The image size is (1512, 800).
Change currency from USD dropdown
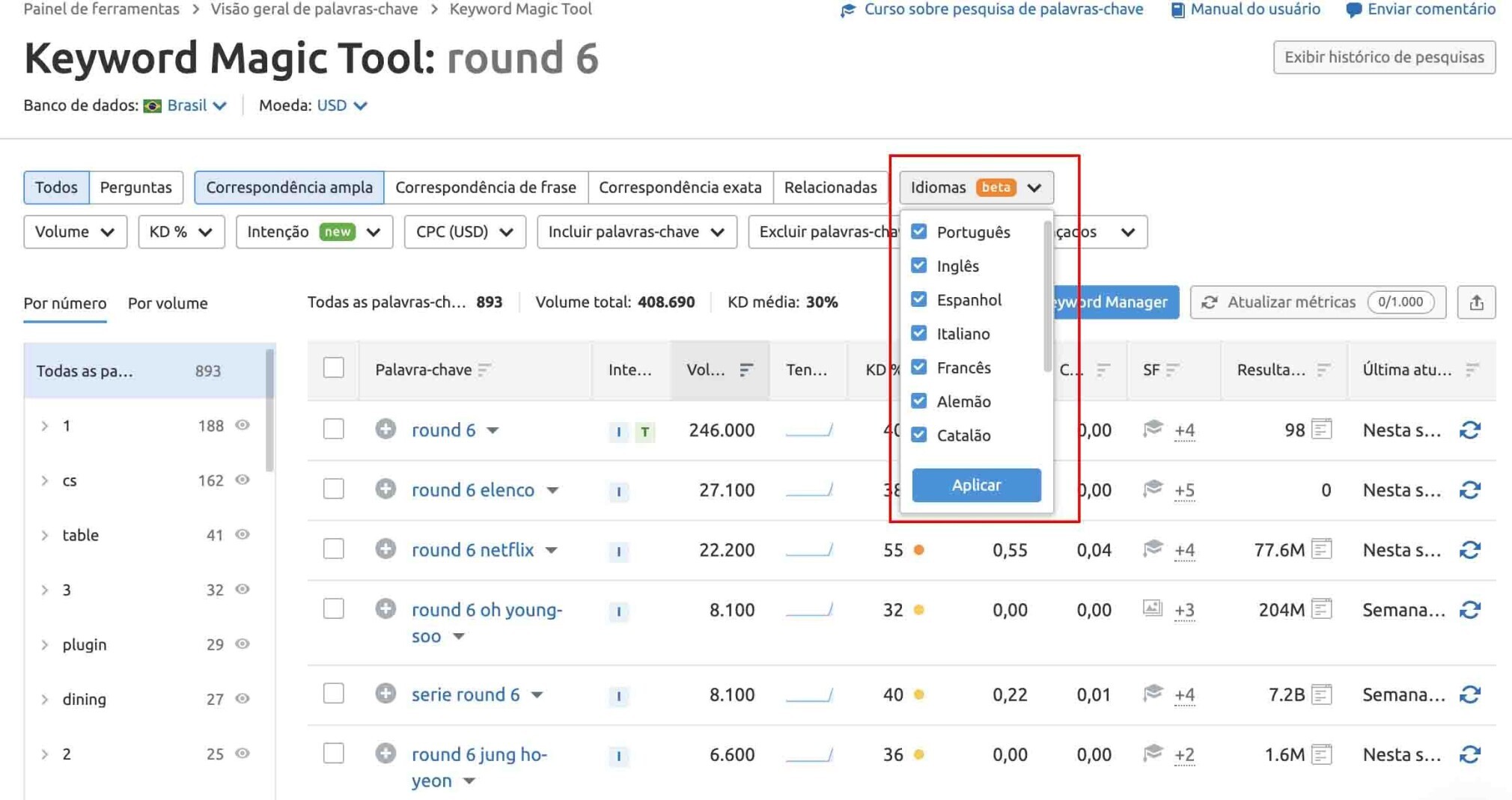(x=342, y=106)
